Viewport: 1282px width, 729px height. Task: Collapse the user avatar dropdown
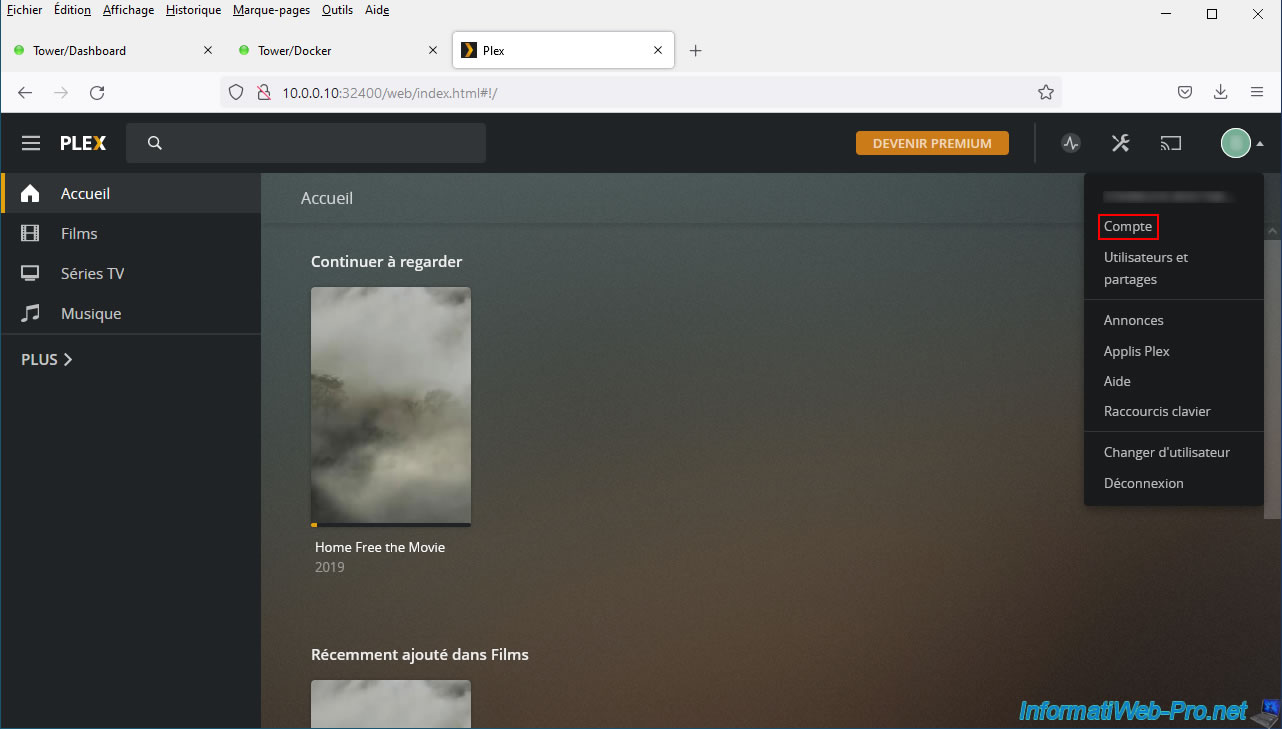pos(1242,143)
